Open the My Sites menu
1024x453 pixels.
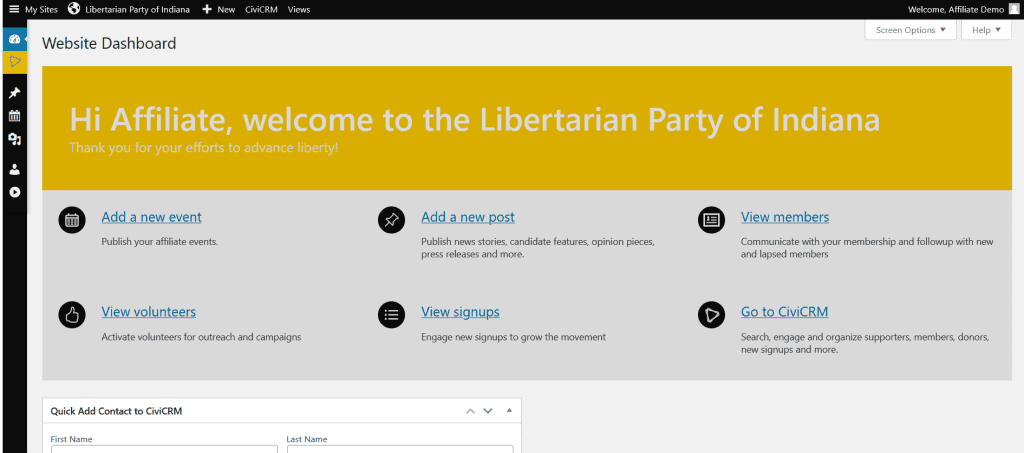coord(33,9)
